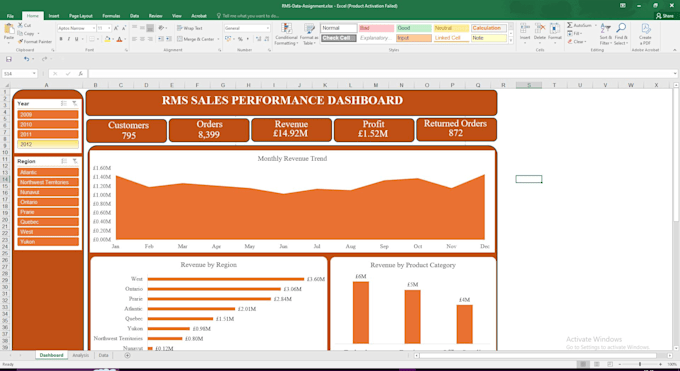Apply the Good cell style
The height and width of the screenshot is (371, 680).
[x=414, y=28]
